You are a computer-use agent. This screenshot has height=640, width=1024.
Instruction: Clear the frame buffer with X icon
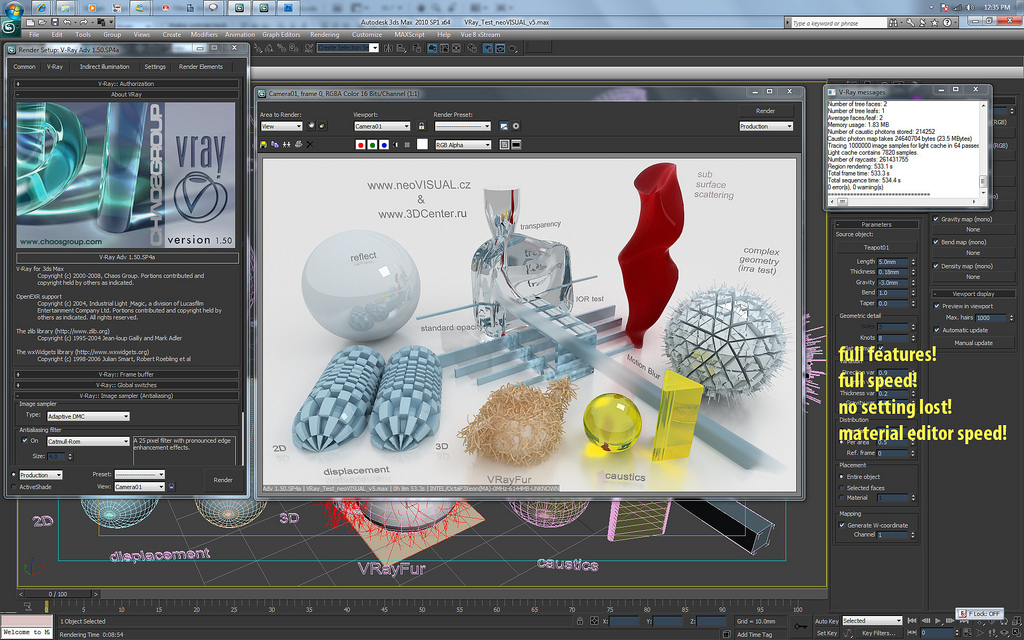(x=310, y=144)
